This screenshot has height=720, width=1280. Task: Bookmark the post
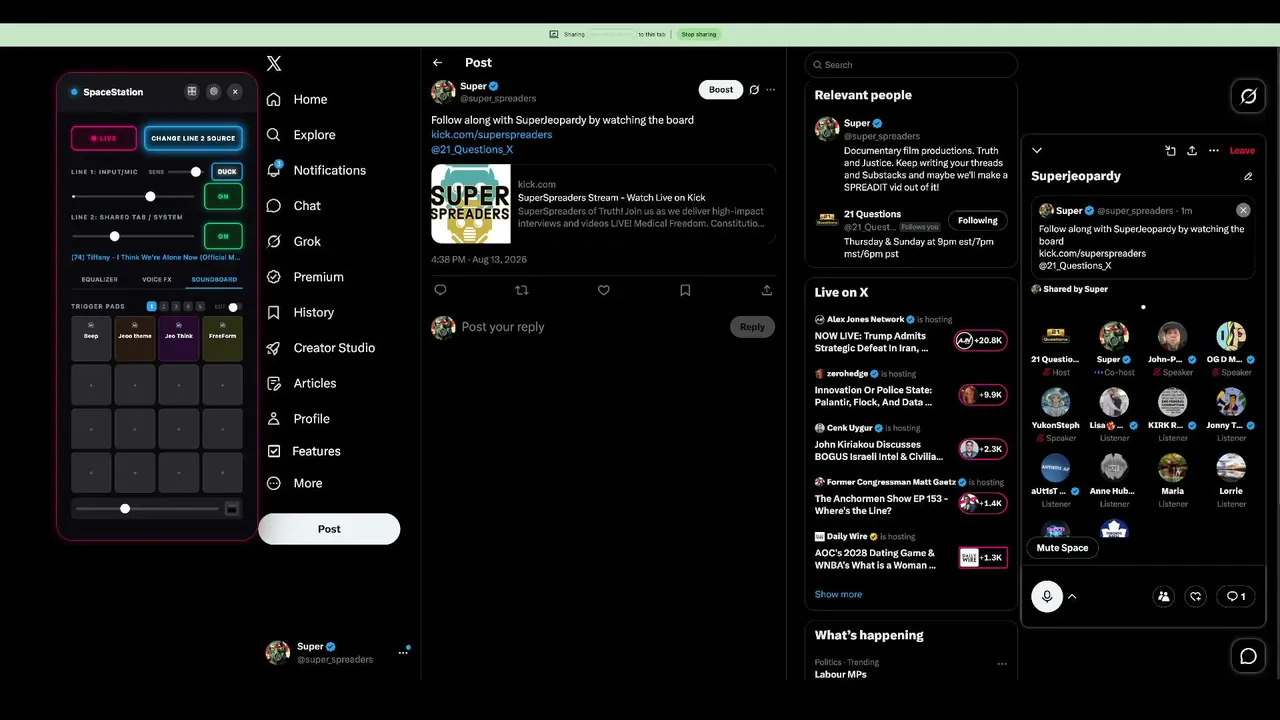[685, 290]
